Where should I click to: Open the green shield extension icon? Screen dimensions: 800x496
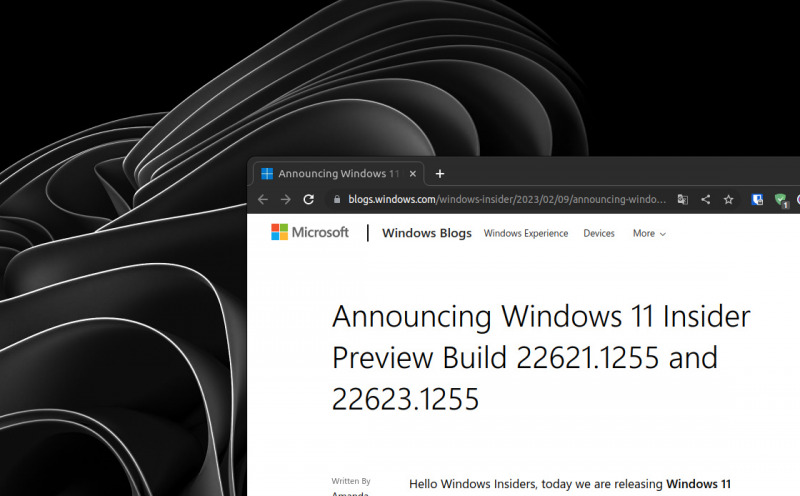[781, 200]
